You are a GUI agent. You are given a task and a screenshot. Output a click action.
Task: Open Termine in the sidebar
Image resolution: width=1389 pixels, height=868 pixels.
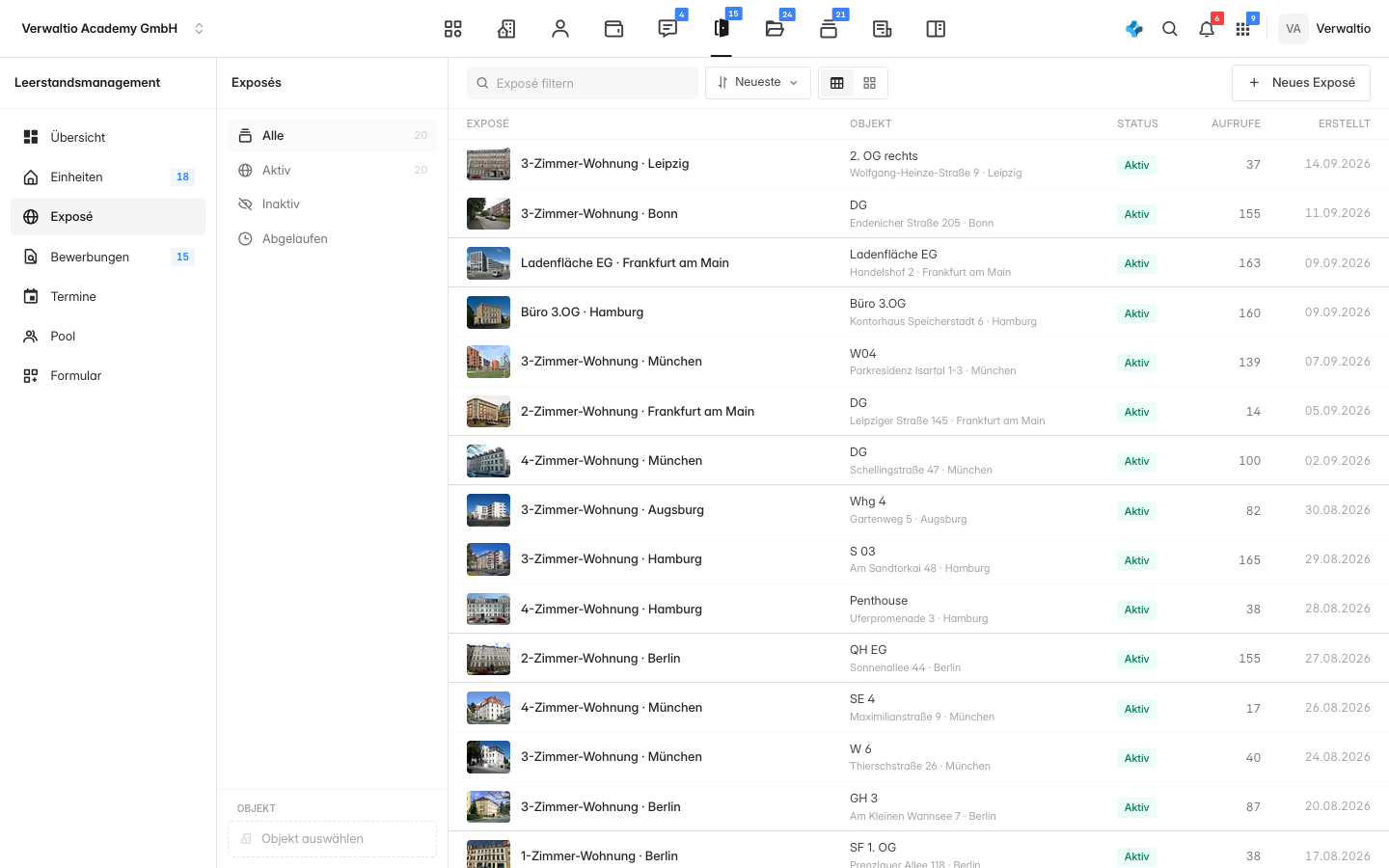click(x=108, y=296)
